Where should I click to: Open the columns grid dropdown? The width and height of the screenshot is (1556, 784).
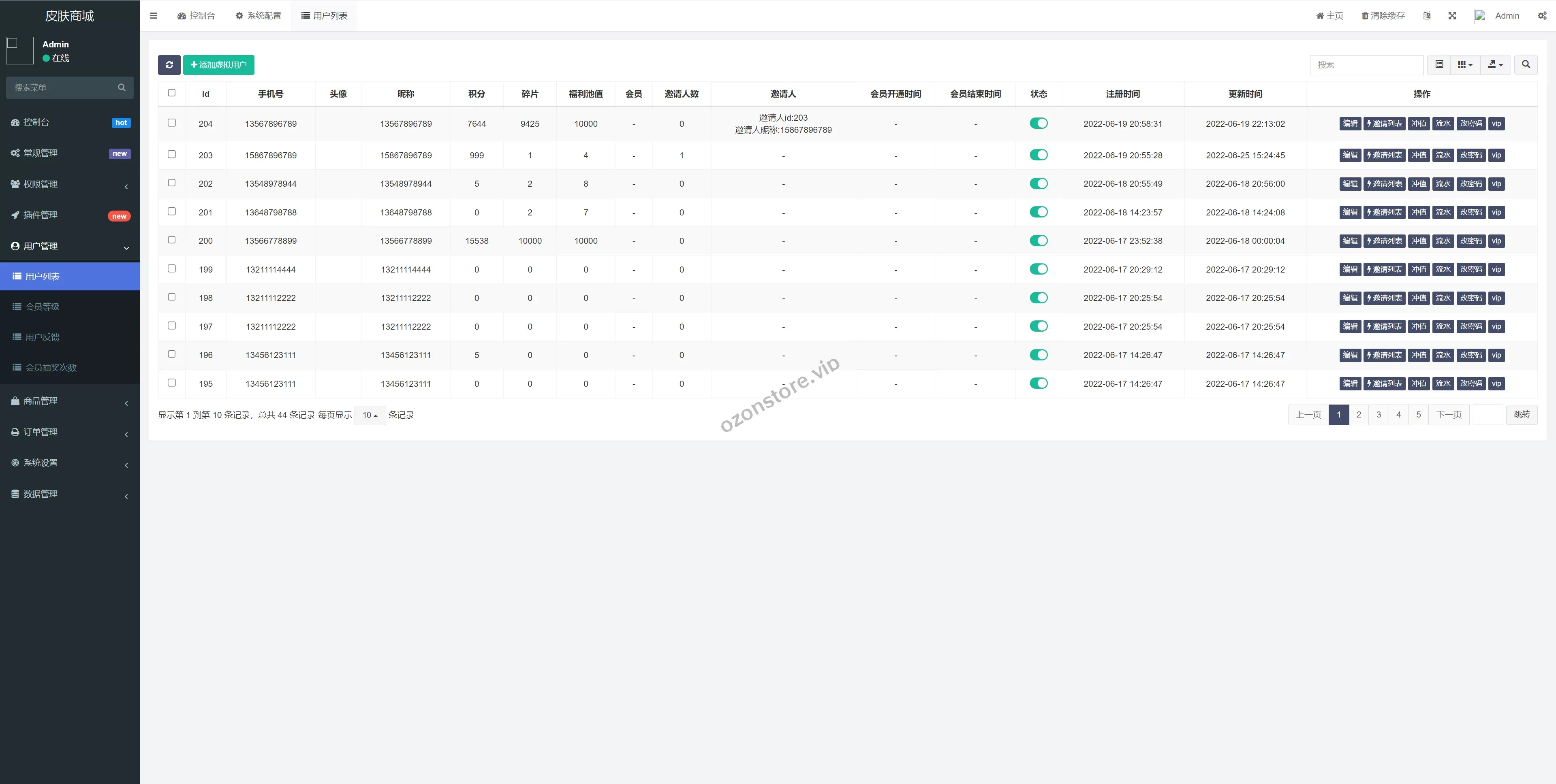click(x=1465, y=64)
